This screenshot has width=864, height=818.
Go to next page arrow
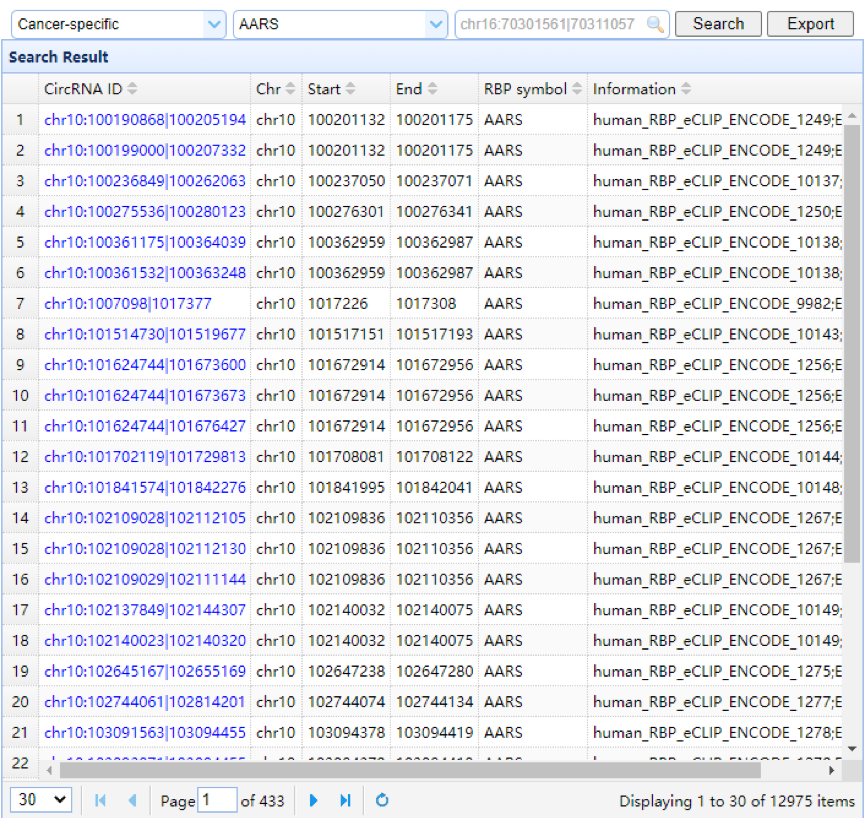(314, 800)
